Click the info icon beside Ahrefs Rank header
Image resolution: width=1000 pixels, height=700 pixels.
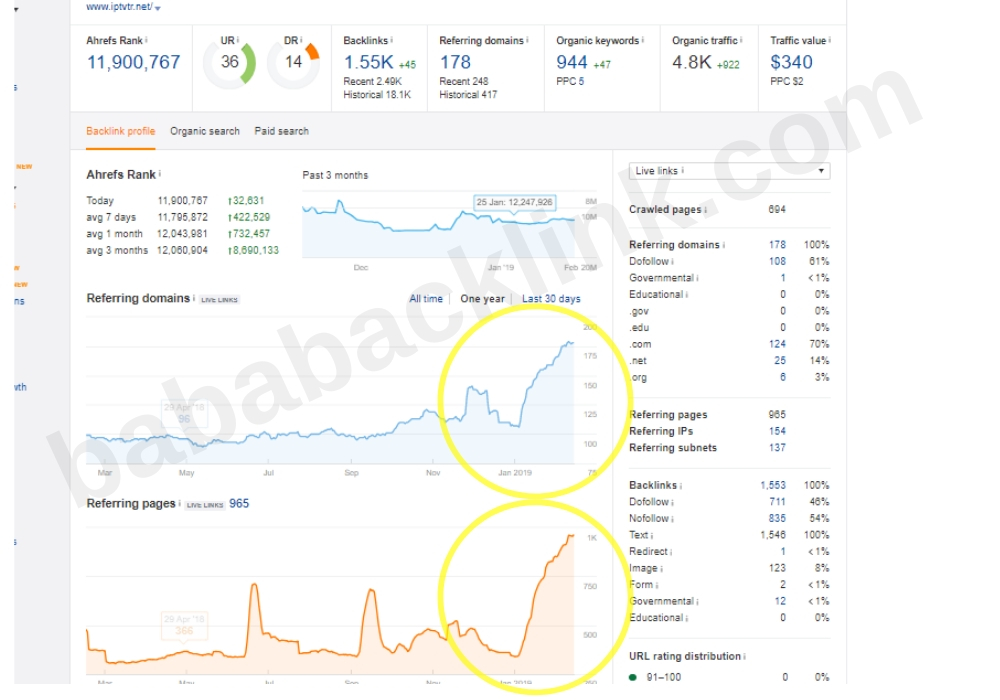[146, 40]
